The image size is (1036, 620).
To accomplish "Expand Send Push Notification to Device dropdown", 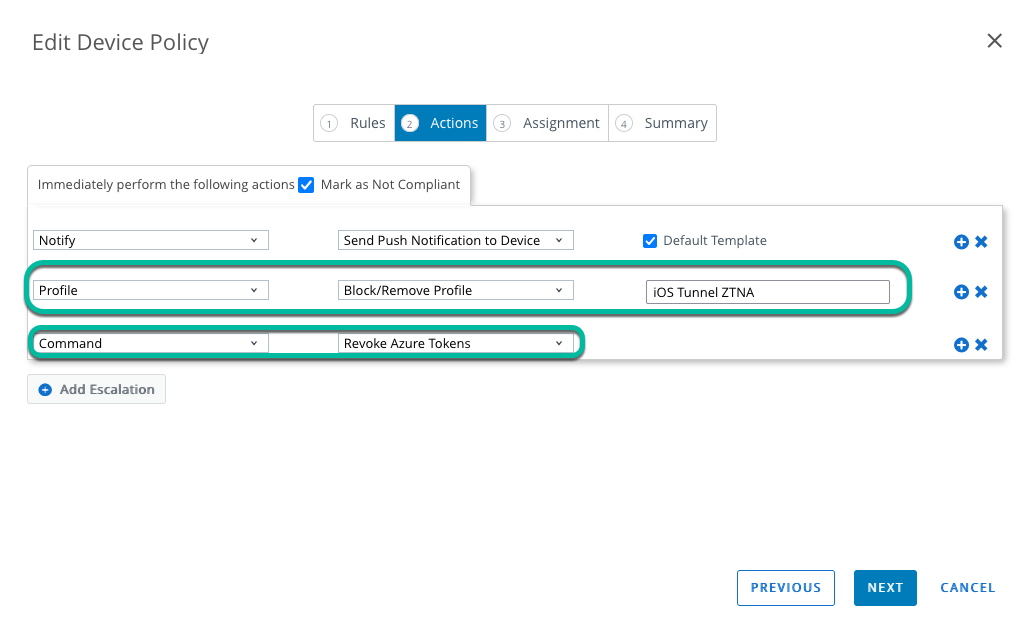I will [456, 240].
